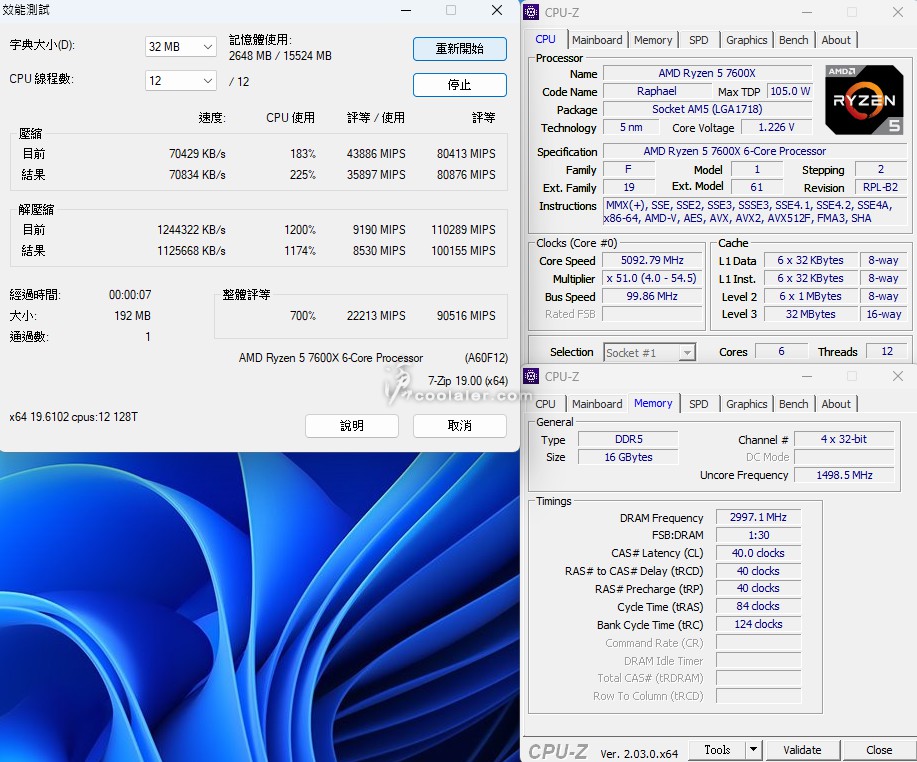Click the Cores count field showing 6
917x762 pixels.
click(781, 351)
